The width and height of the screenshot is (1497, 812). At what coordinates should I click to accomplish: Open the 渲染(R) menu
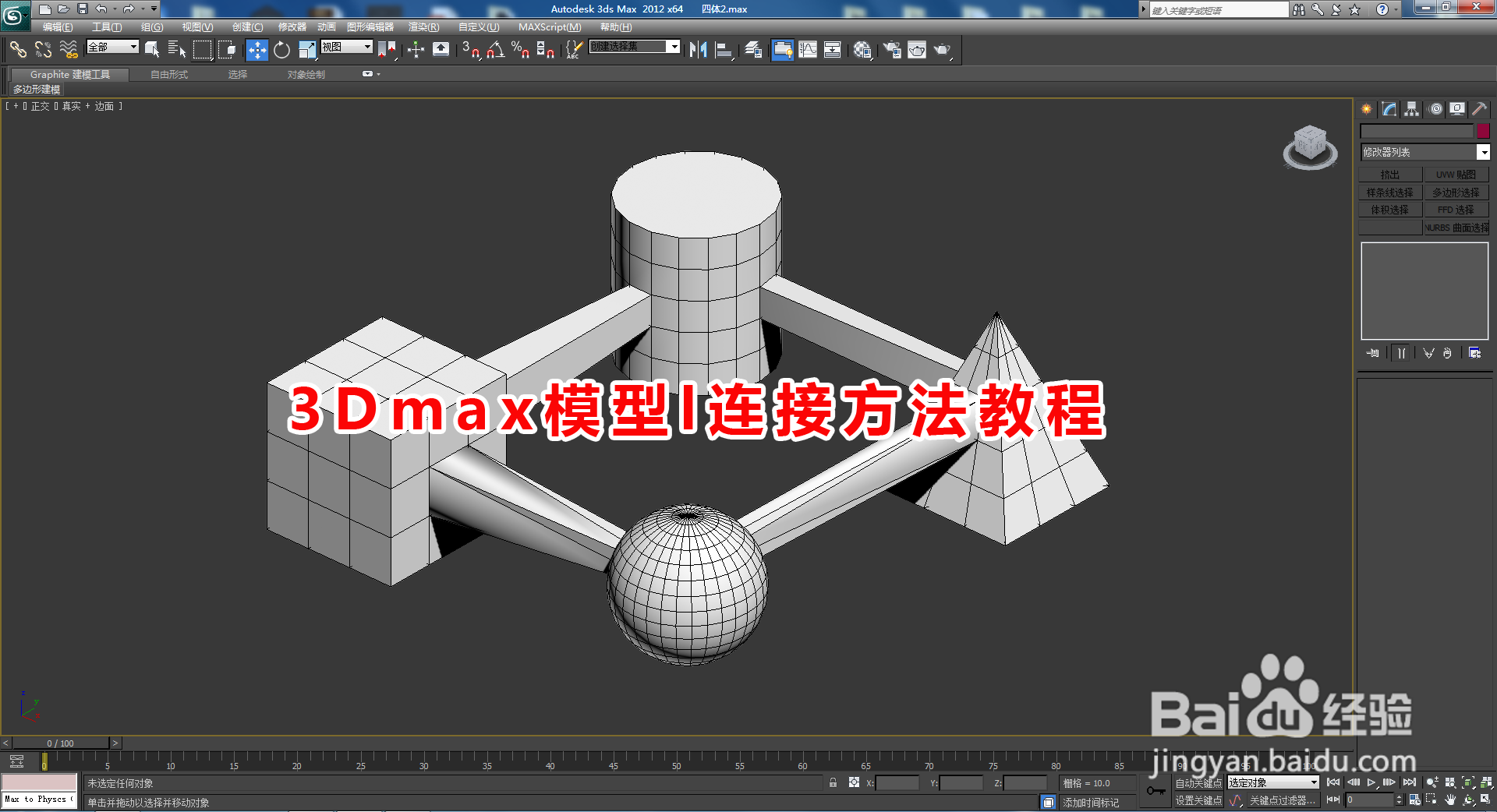click(423, 27)
